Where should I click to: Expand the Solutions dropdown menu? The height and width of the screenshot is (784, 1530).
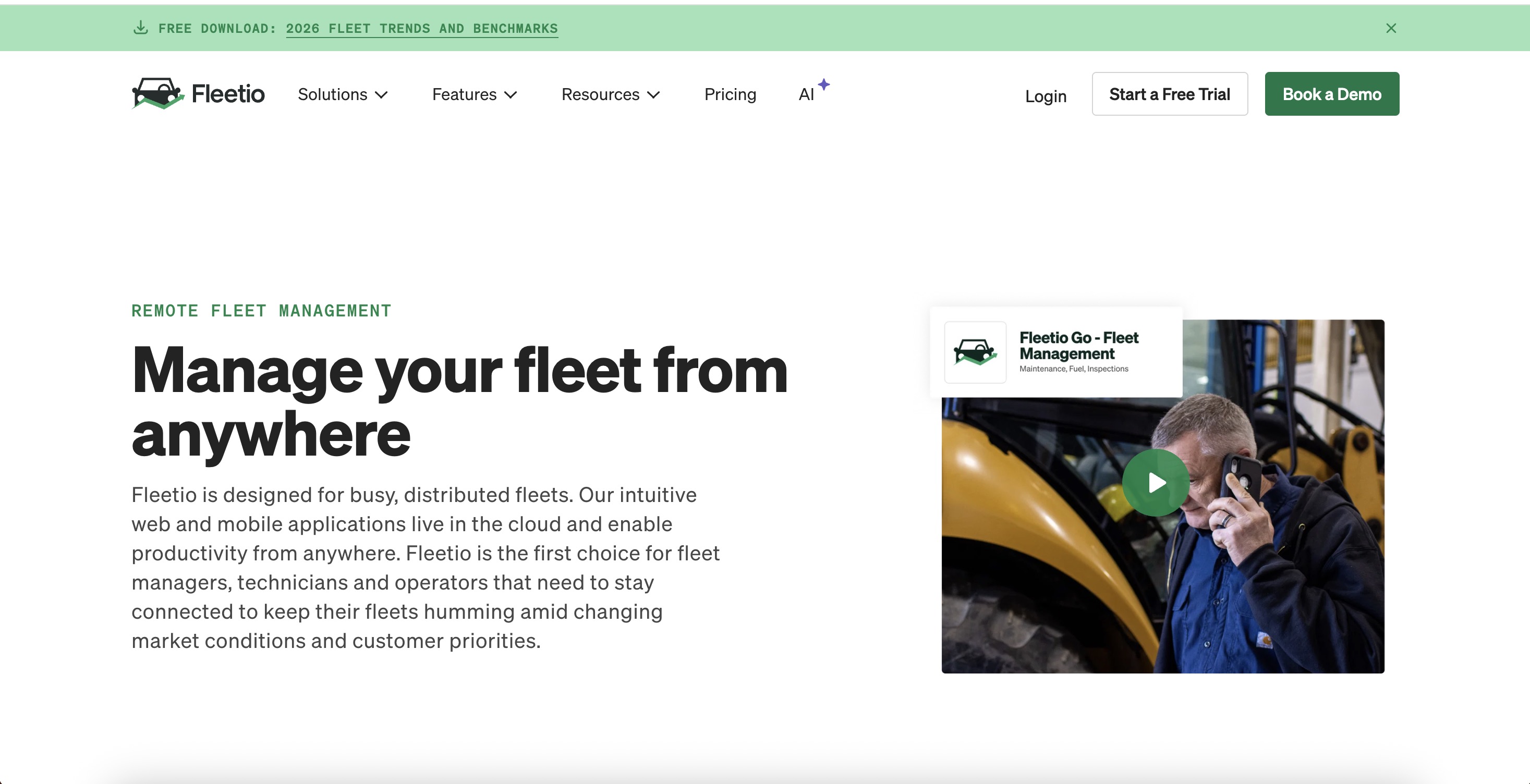(x=343, y=94)
